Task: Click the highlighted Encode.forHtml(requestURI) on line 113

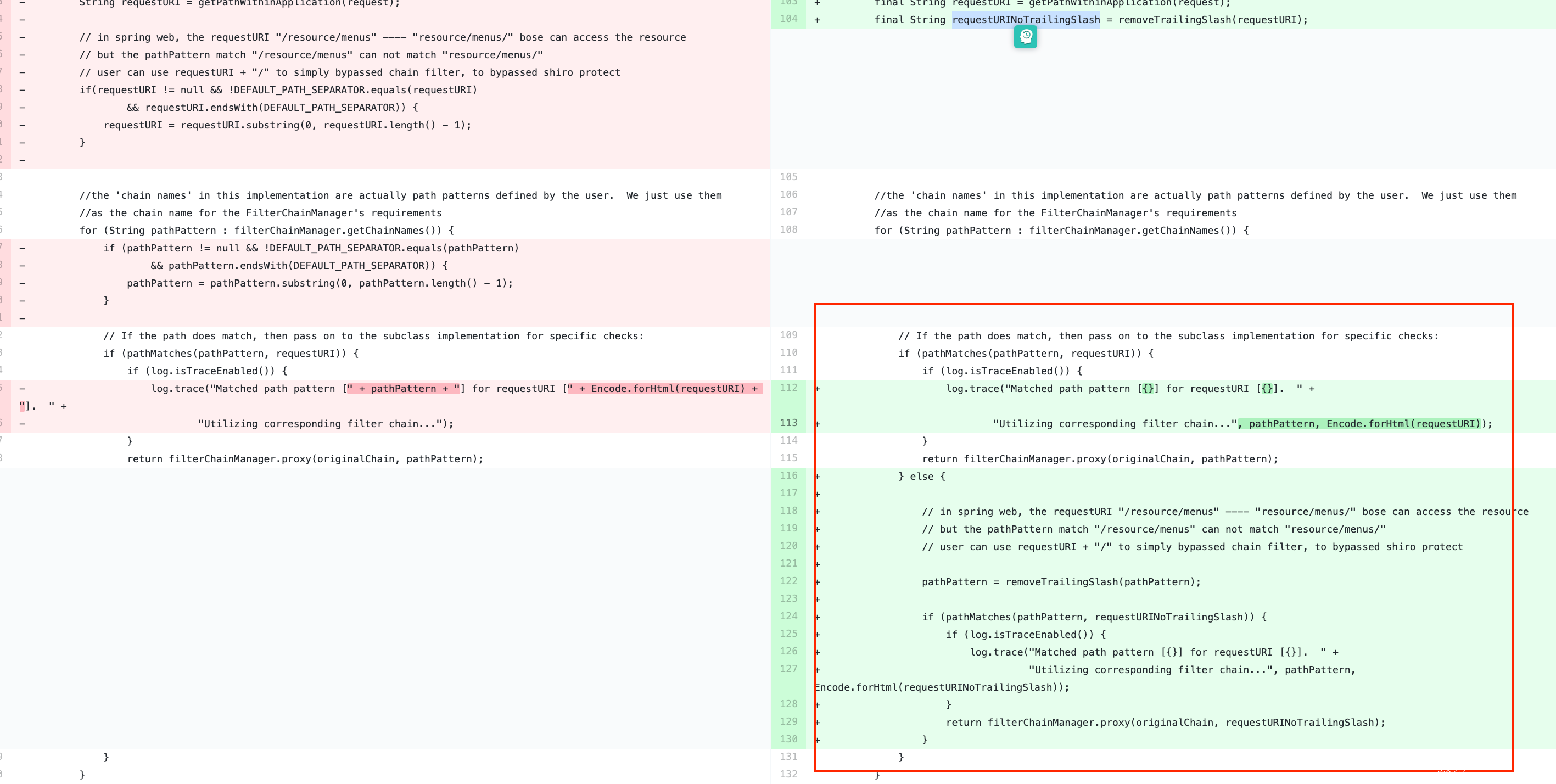Action: point(1403,424)
